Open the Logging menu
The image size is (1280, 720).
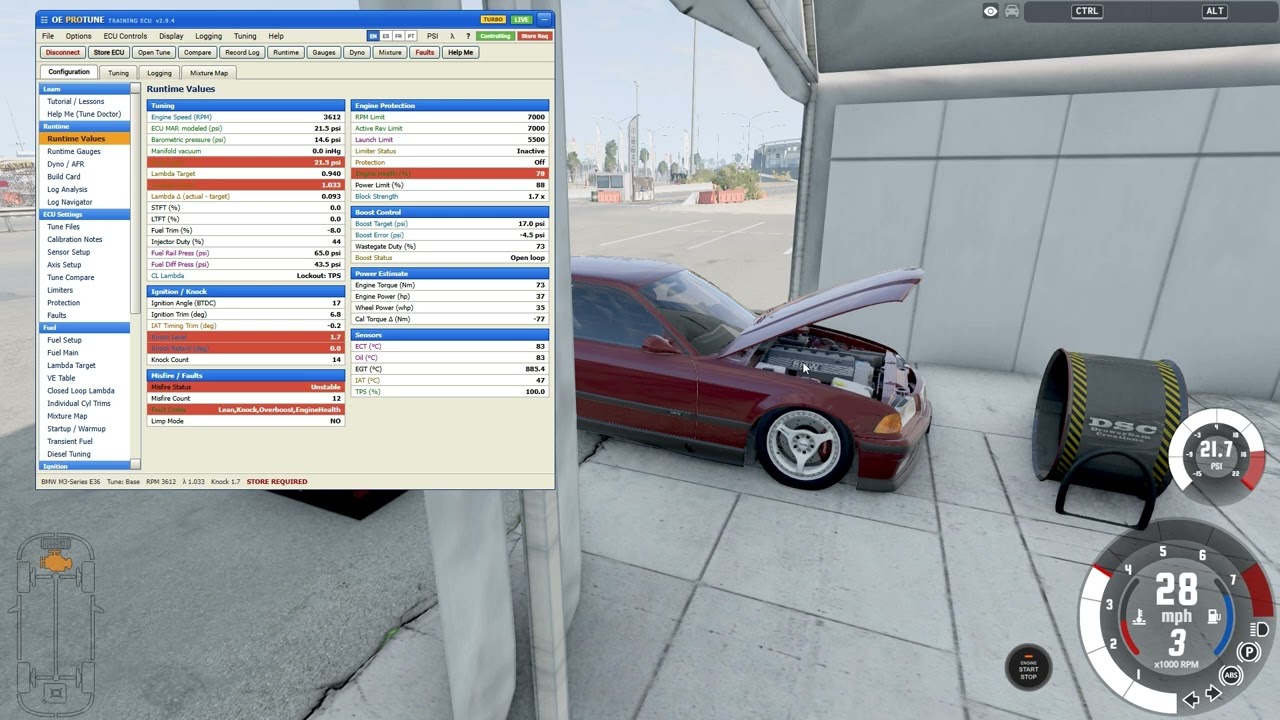click(x=208, y=36)
